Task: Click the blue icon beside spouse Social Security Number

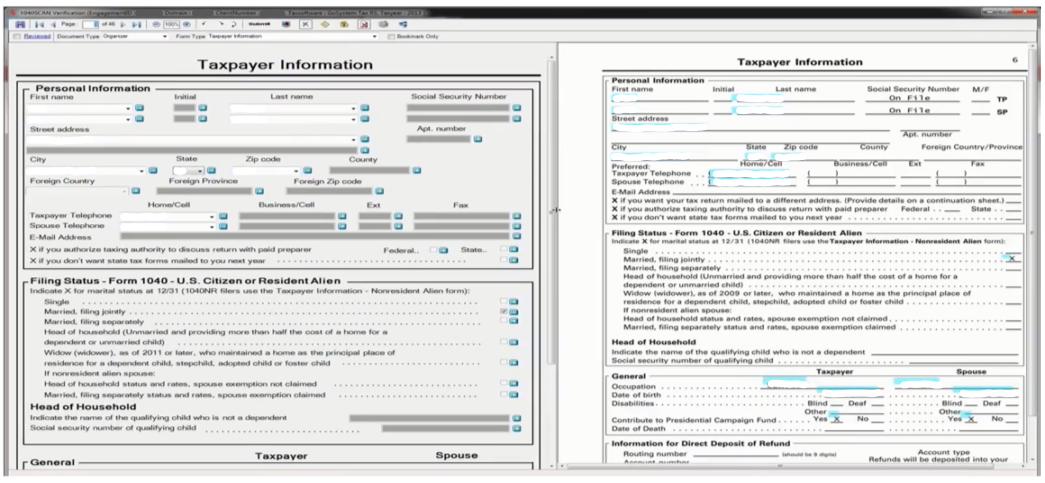Action: [x=517, y=119]
